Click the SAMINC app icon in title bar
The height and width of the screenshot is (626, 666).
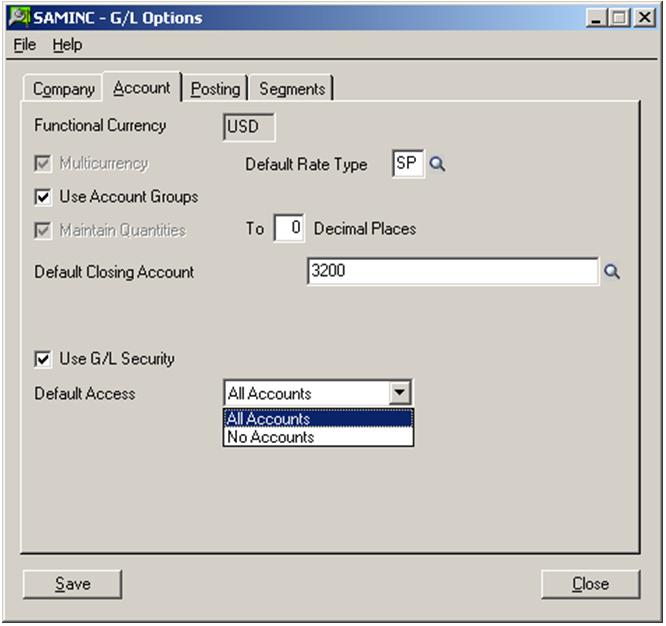pyautogui.click(x=19, y=17)
